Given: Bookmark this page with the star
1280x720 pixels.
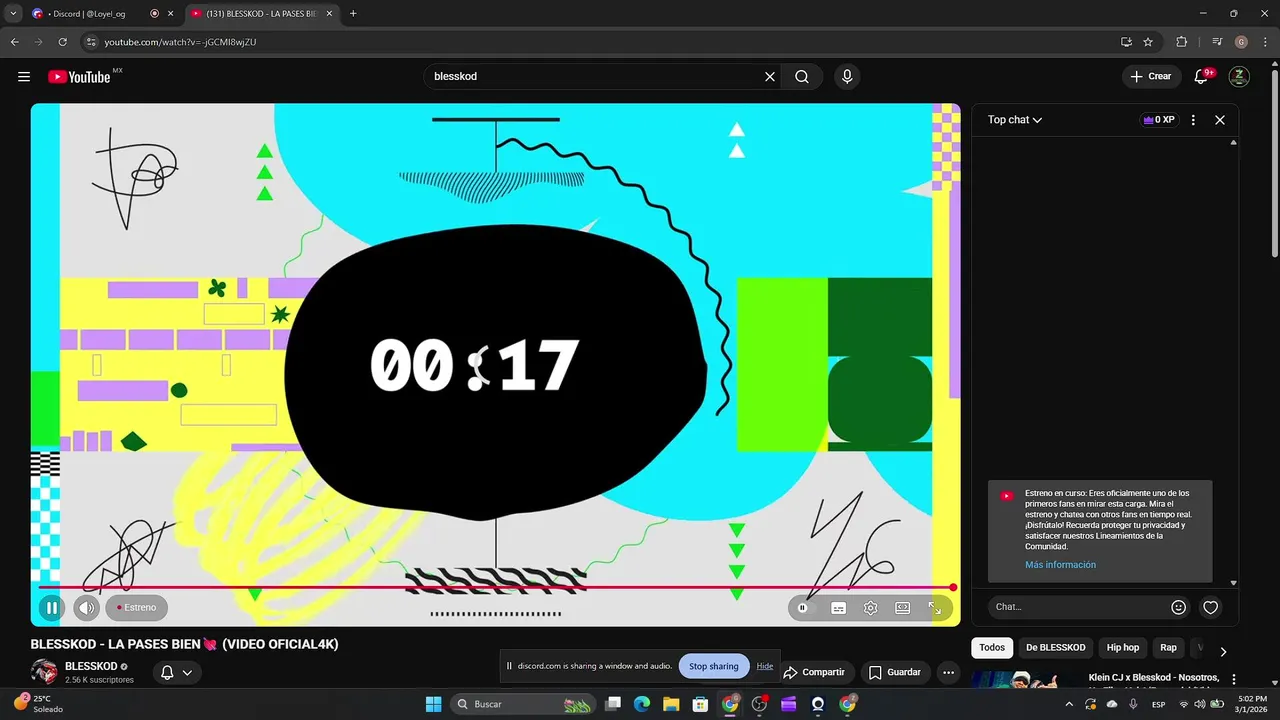Looking at the screenshot, I should 1148,42.
